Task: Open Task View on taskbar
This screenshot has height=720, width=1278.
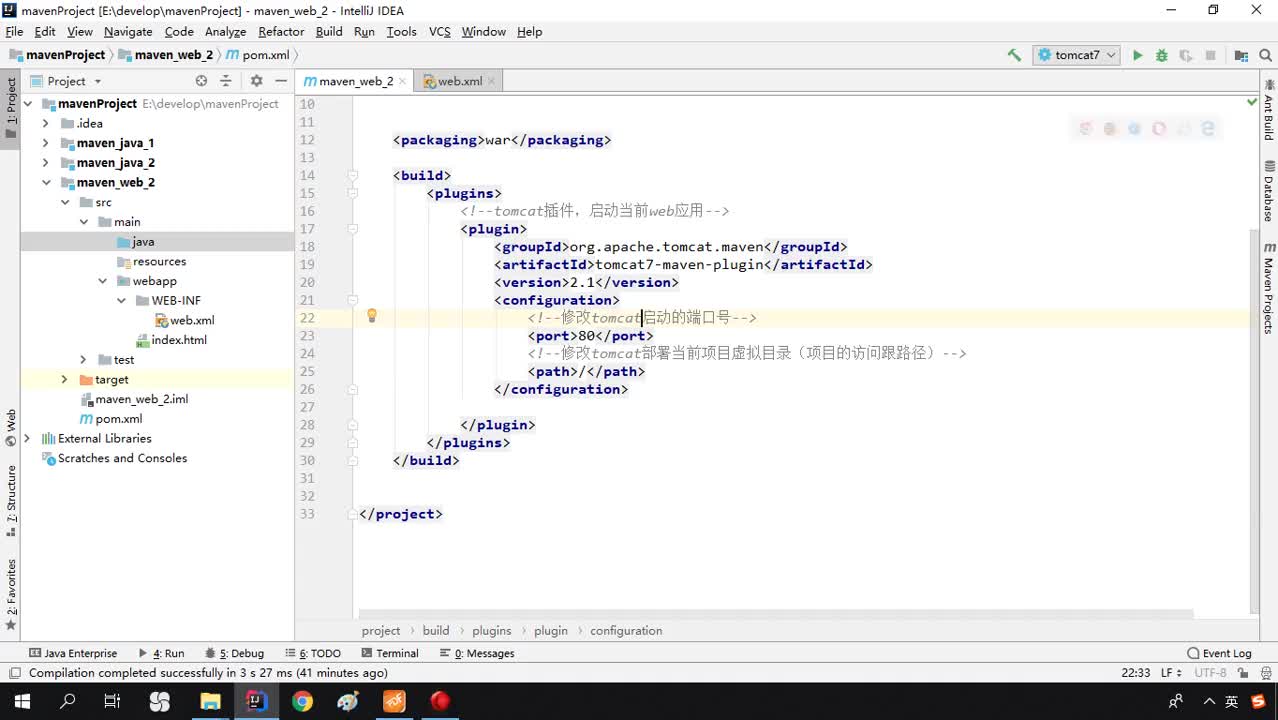Action: tap(113, 701)
